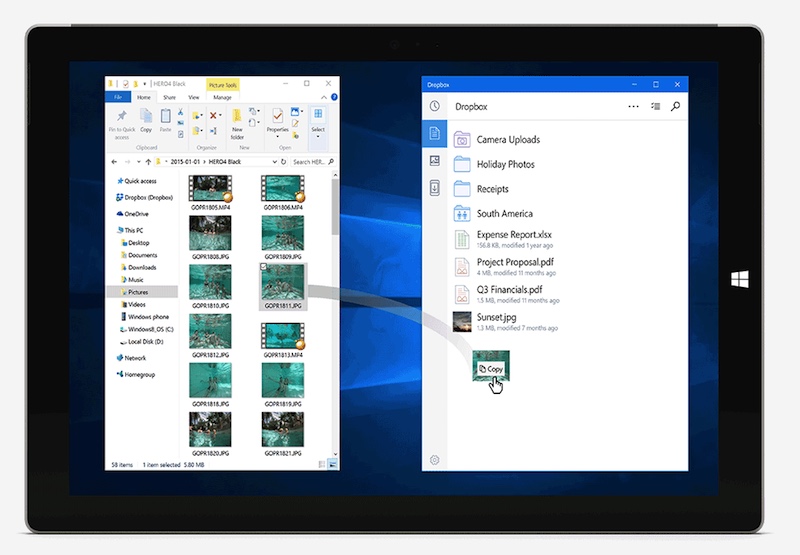Screen dimensions: 800x555
Task: Switch to the View tab
Action: [194, 97]
